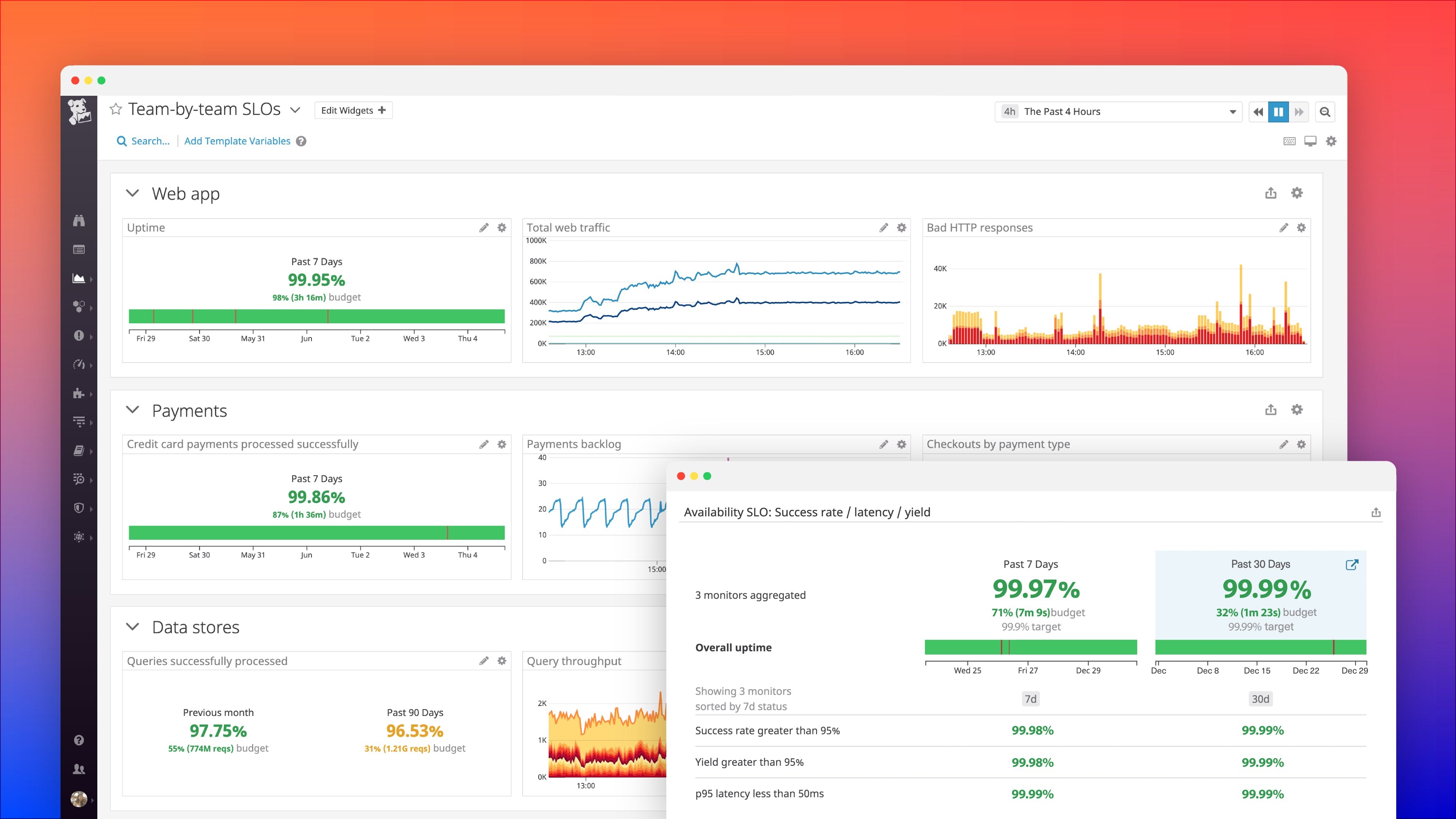
Task: Open the Past 4 Hours time selector
Action: point(1118,111)
